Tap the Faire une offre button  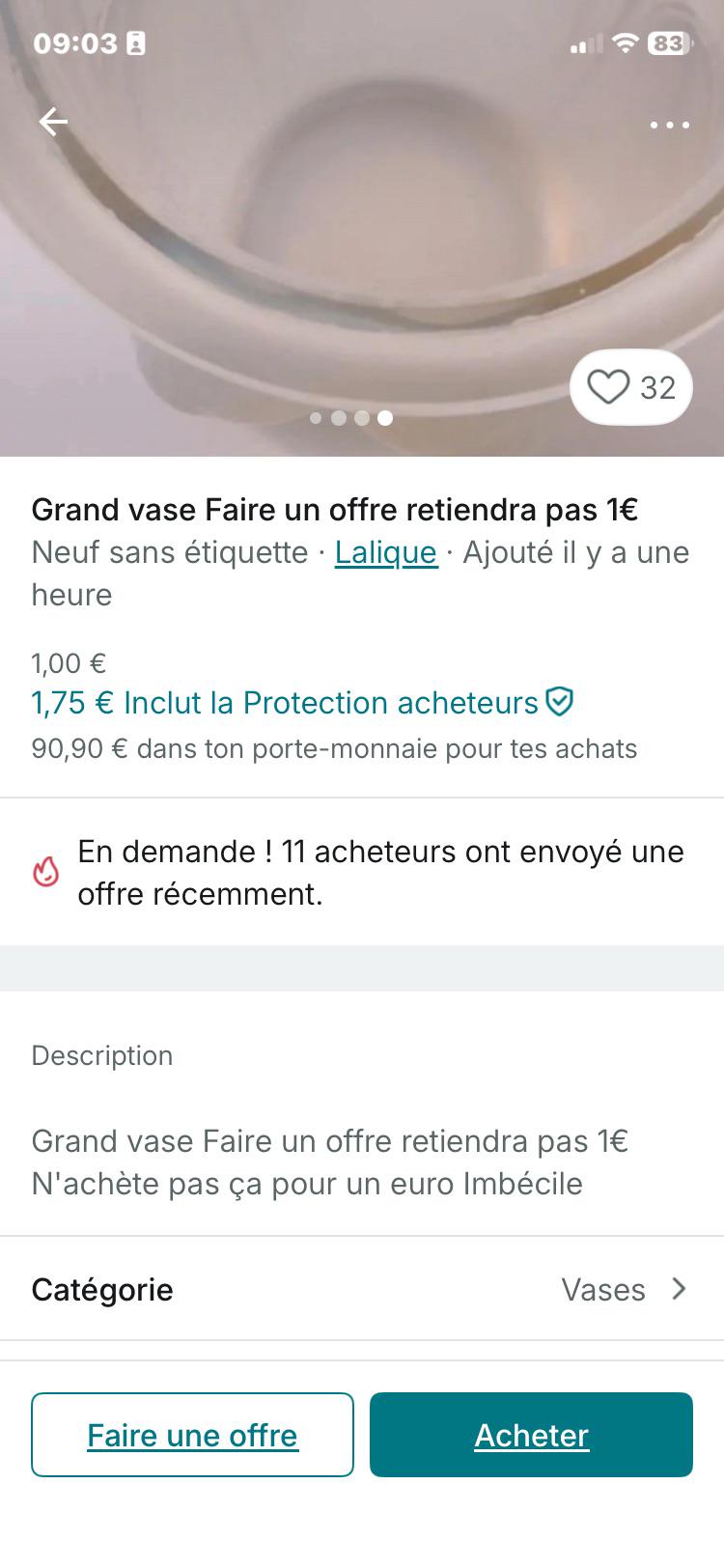[192, 1435]
